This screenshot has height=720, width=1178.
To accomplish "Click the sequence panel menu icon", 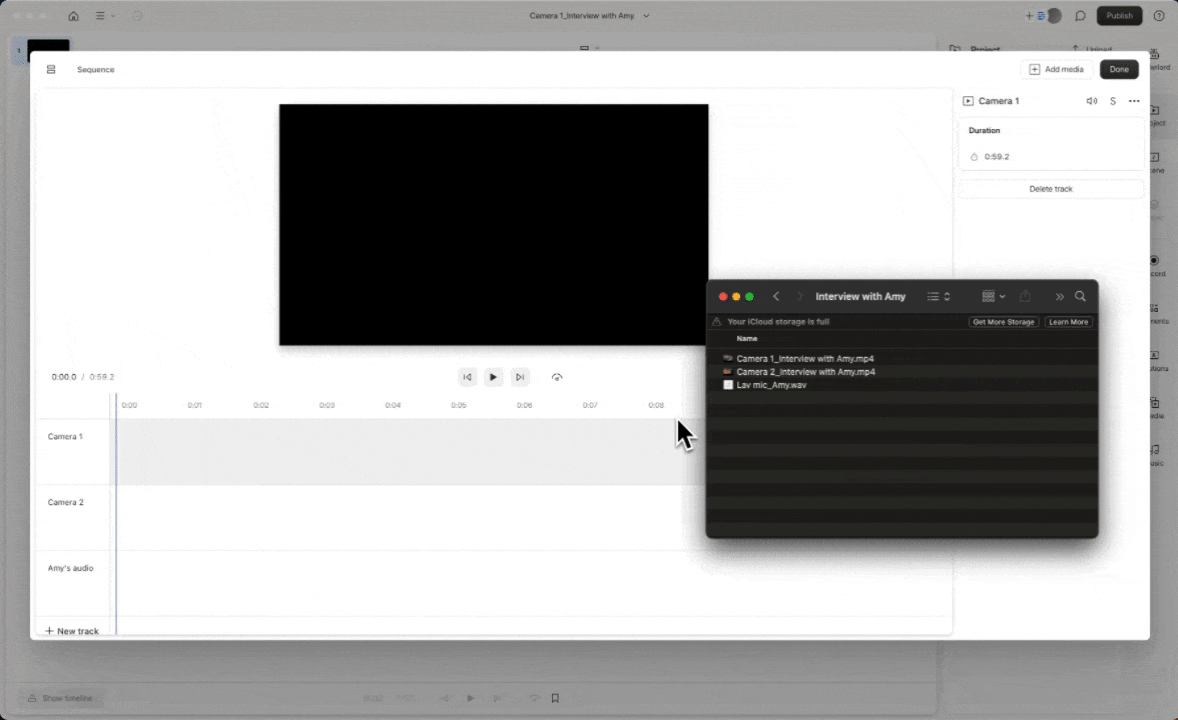I will 51,70.
